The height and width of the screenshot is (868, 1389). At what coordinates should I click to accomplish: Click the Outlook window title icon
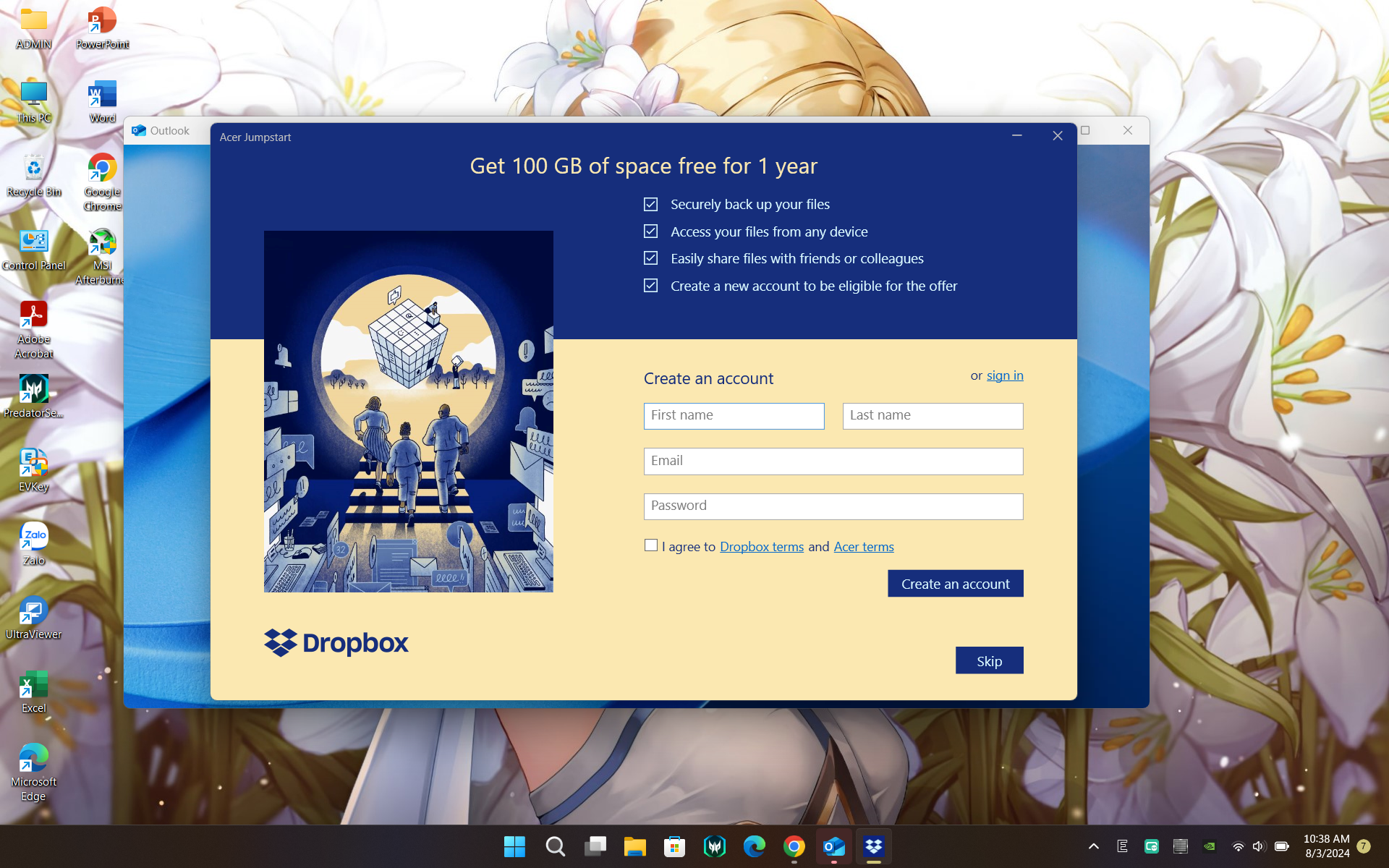tap(139, 131)
